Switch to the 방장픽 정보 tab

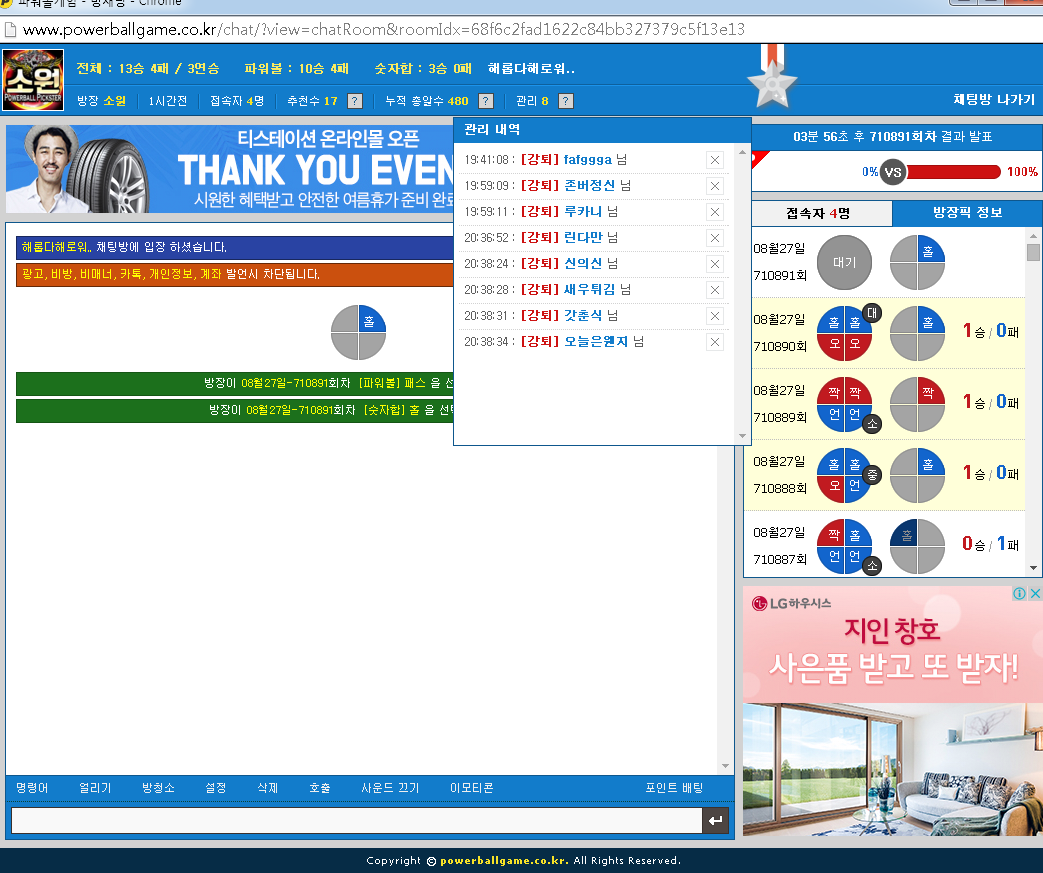[967, 213]
